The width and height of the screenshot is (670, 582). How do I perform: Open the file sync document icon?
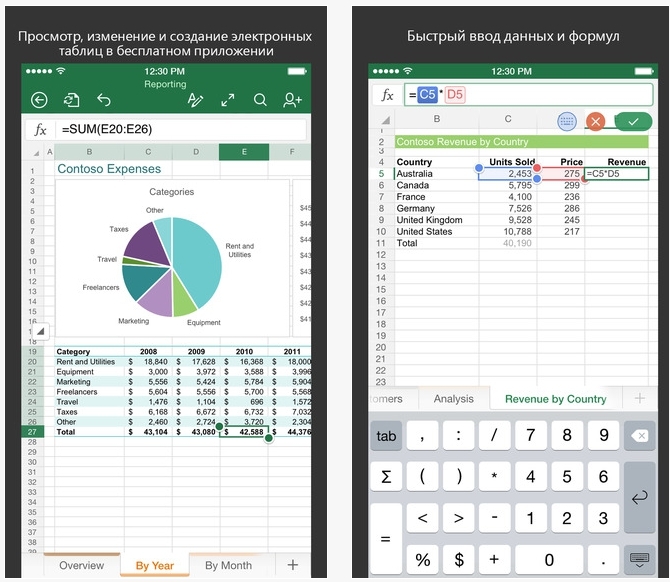click(x=71, y=99)
